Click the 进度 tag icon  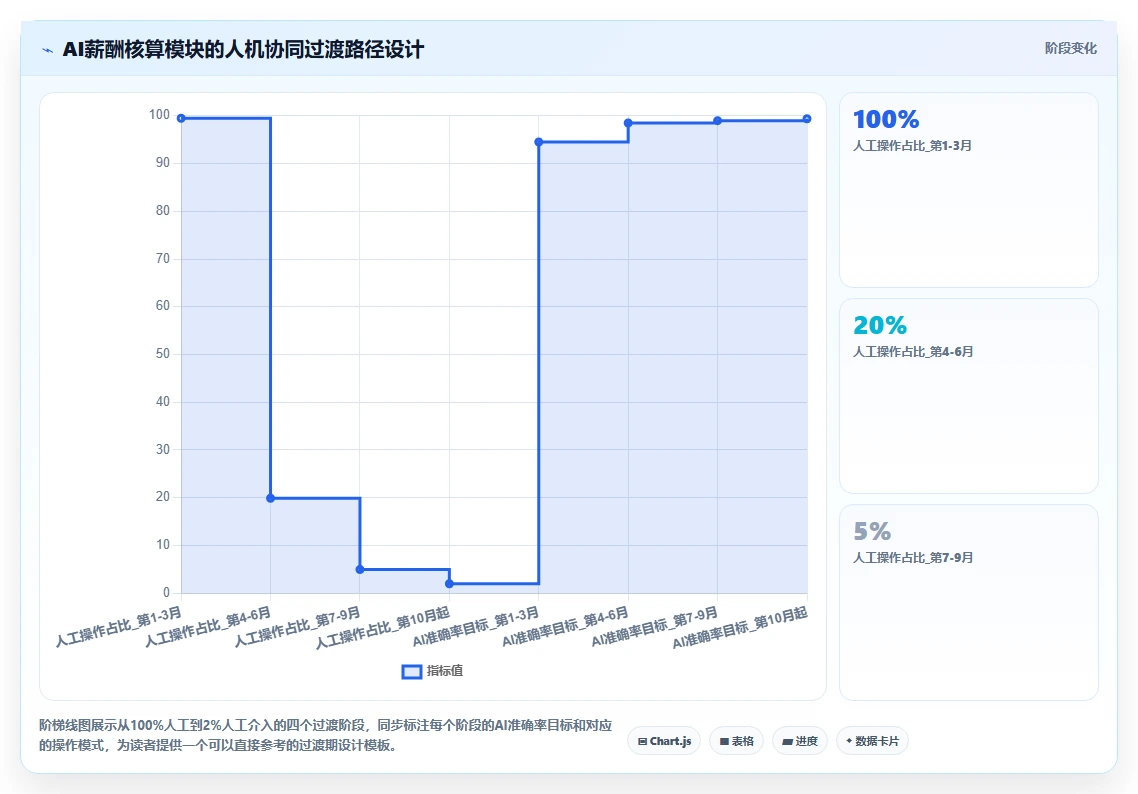[x=787, y=742]
